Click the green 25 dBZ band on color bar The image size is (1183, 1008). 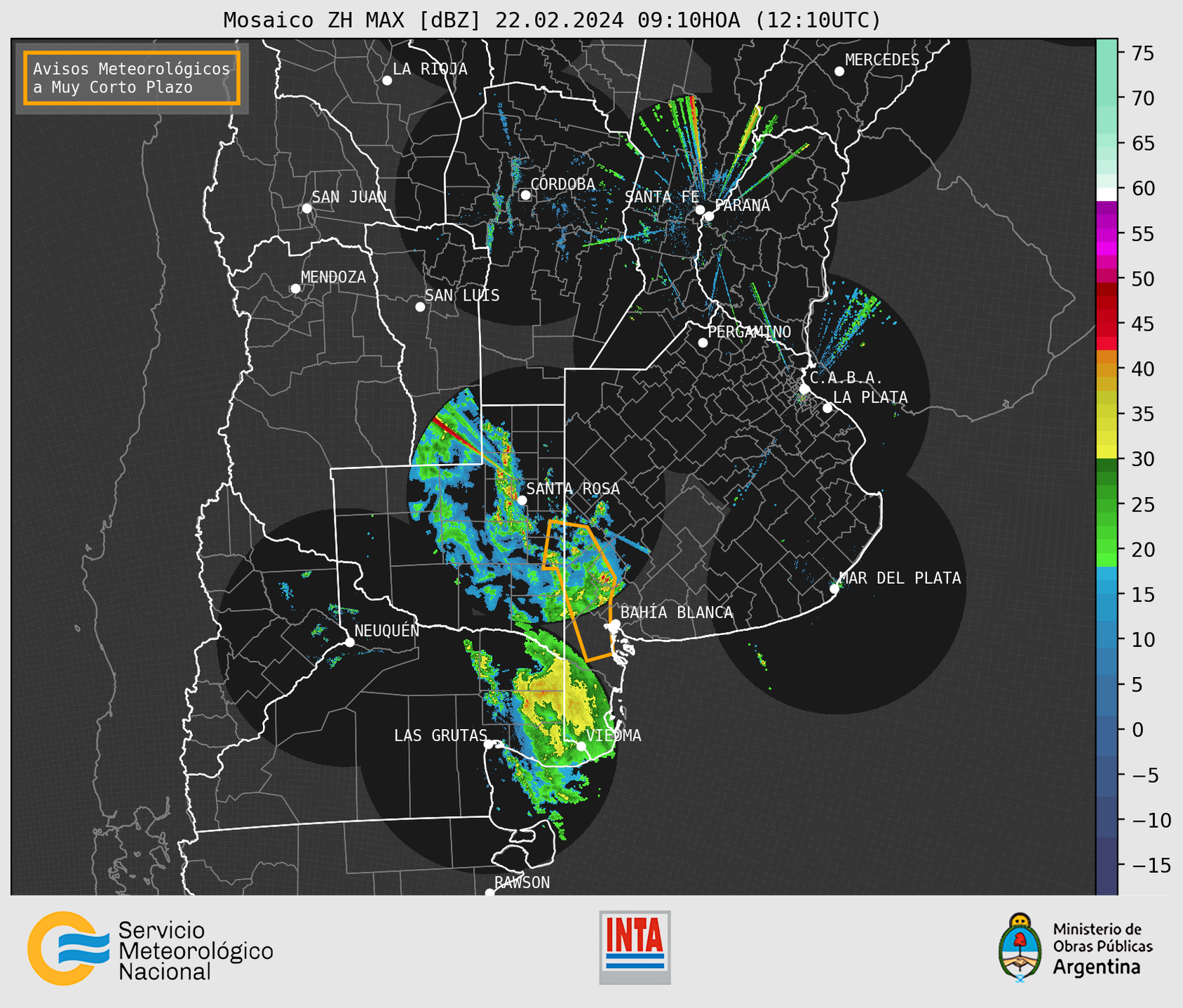(x=1107, y=505)
